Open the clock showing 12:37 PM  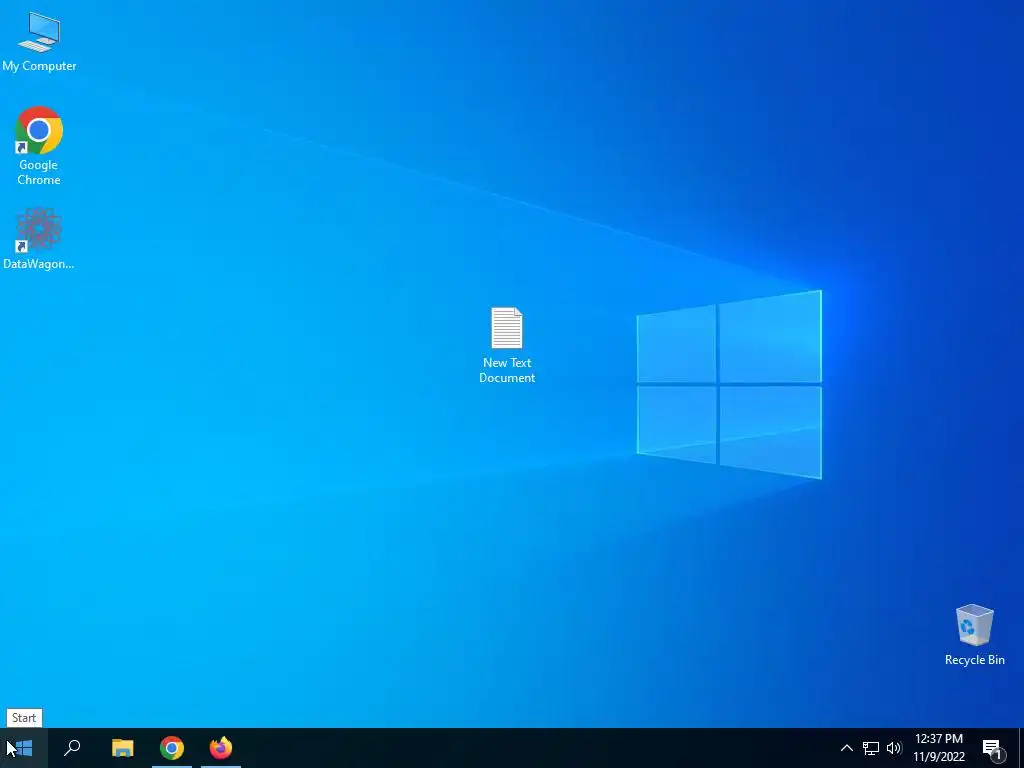tap(938, 748)
